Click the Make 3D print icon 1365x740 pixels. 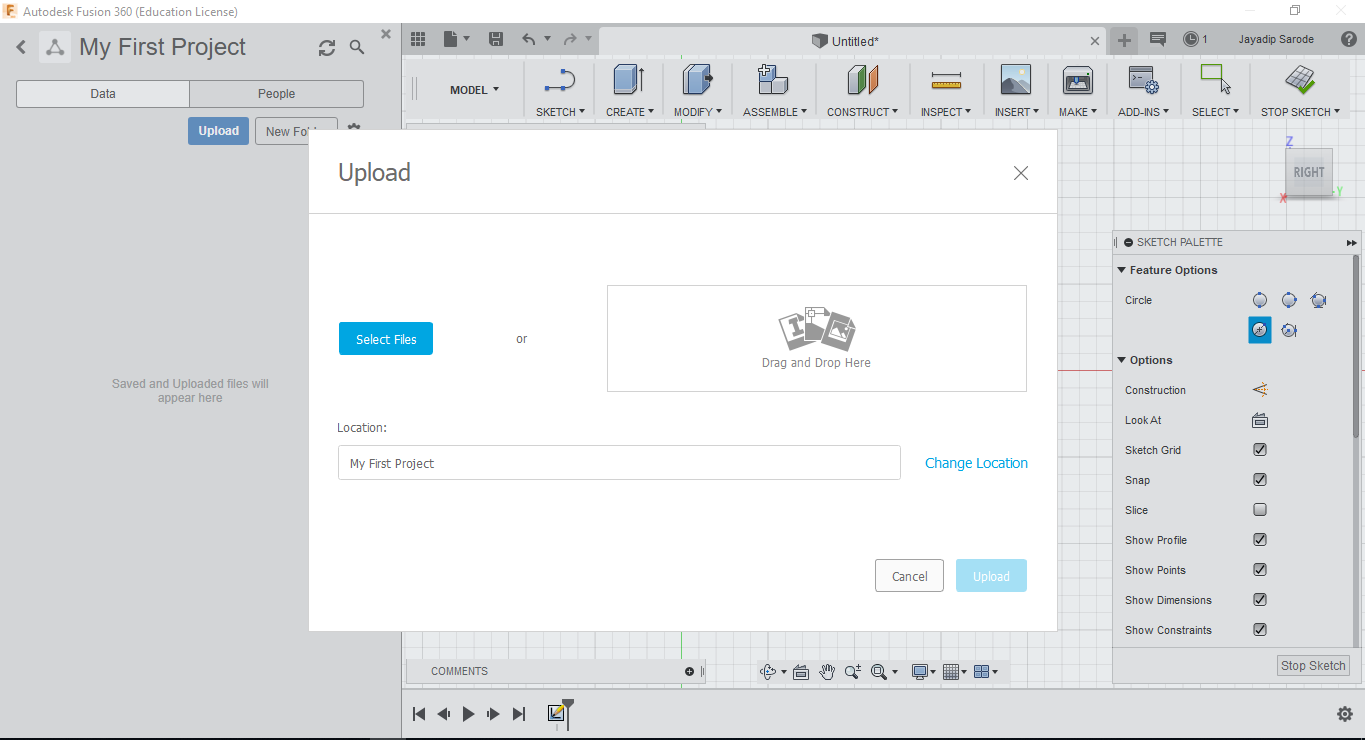click(x=1078, y=81)
